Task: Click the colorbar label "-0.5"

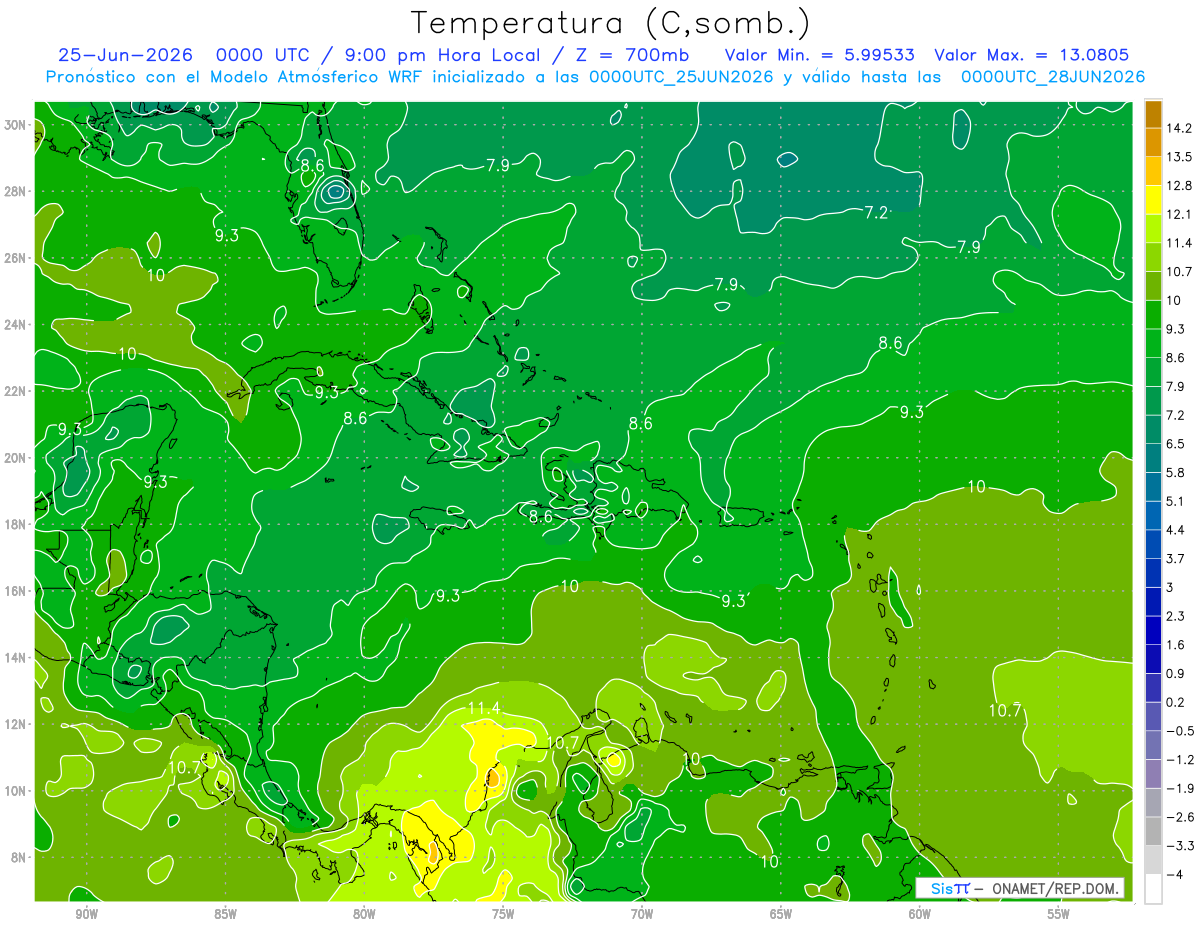Action: click(x=1179, y=731)
